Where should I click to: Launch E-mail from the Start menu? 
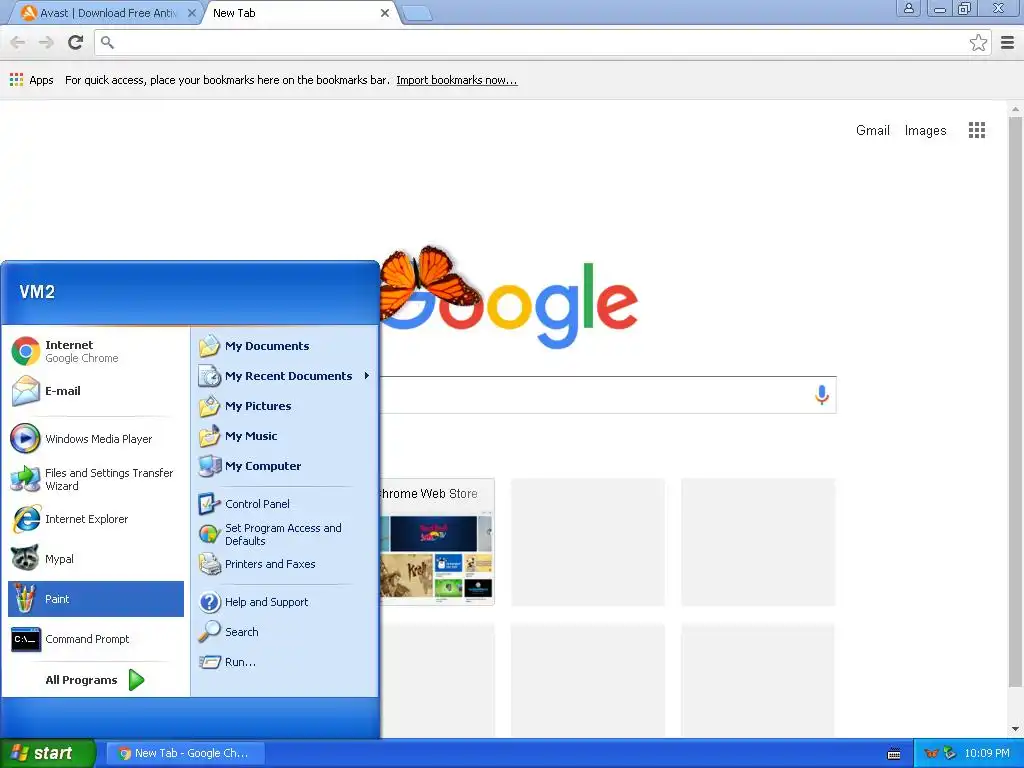(96, 391)
